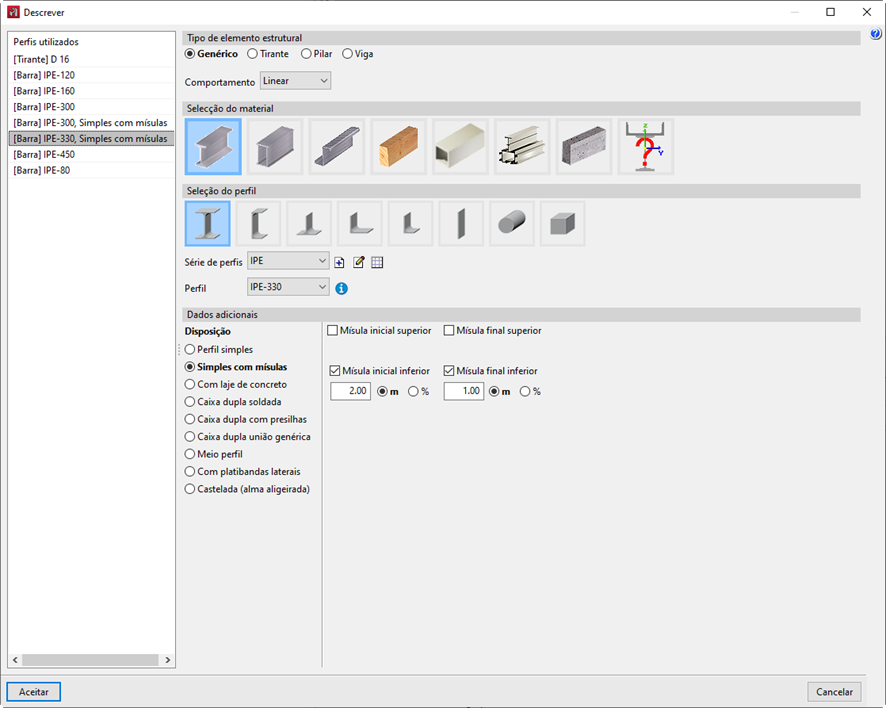Open the blue help question icon
Screen dimensions: 886x708
coord(875,34)
